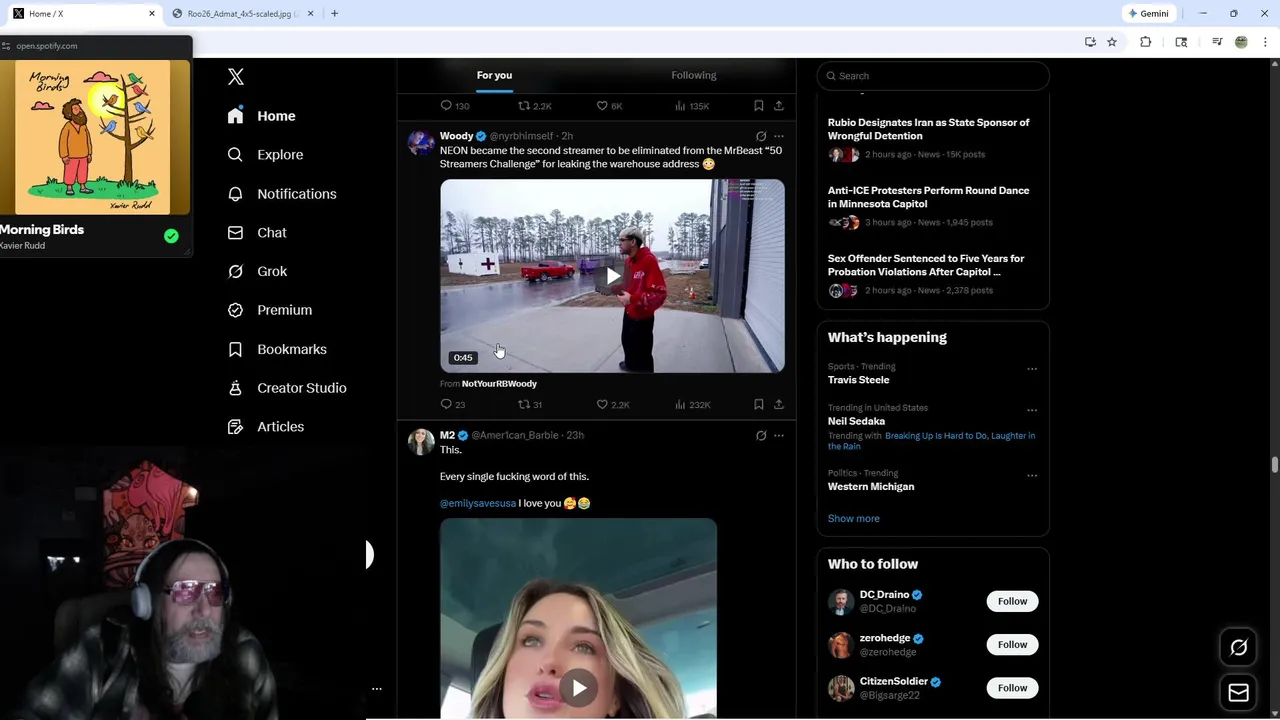Open browser extensions puzzle icon

1146,42
